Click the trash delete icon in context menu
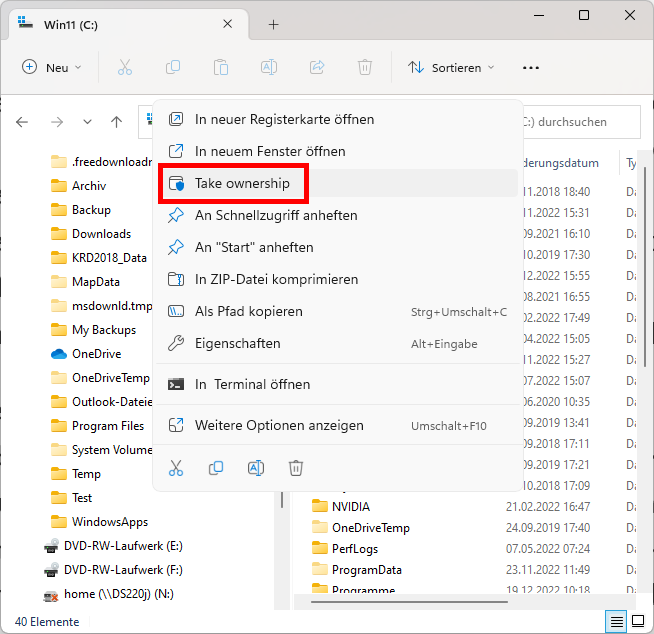The height and width of the screenshot is (634, 654). tap(296, 467)
